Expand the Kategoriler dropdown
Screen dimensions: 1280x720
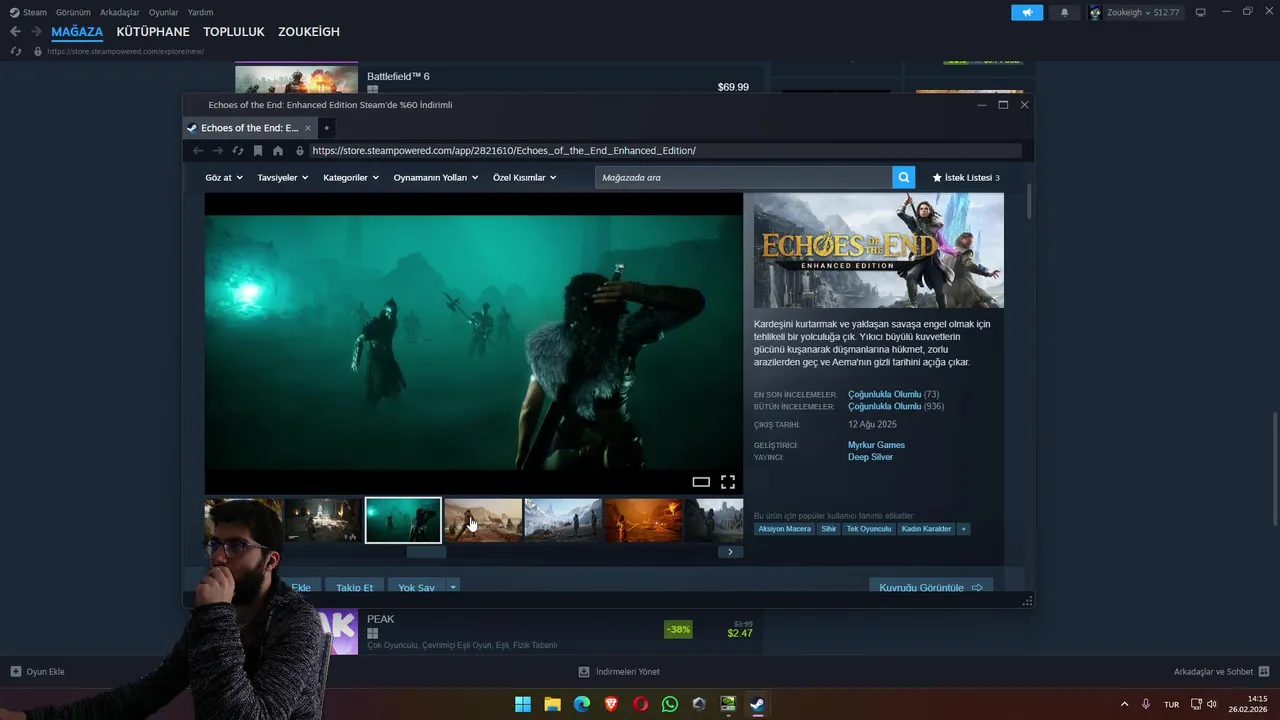pyautogui.click(x=351, y=178)
